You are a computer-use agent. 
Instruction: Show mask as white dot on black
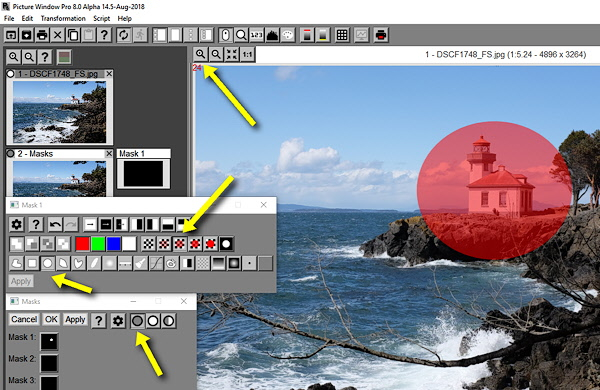[226, 244]
